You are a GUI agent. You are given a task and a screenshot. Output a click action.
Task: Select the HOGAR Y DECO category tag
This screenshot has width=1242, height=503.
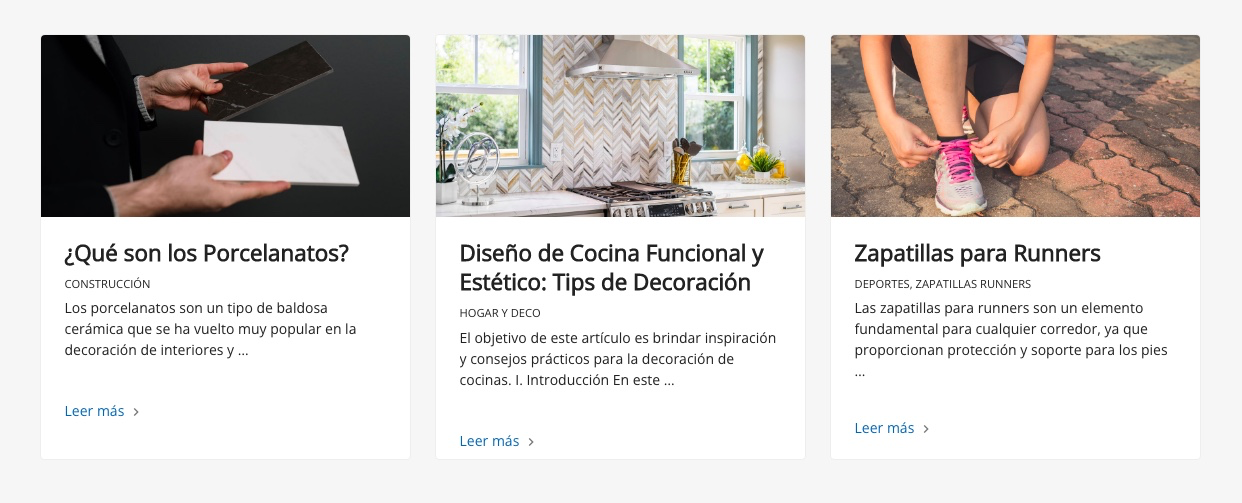point(500,313)
